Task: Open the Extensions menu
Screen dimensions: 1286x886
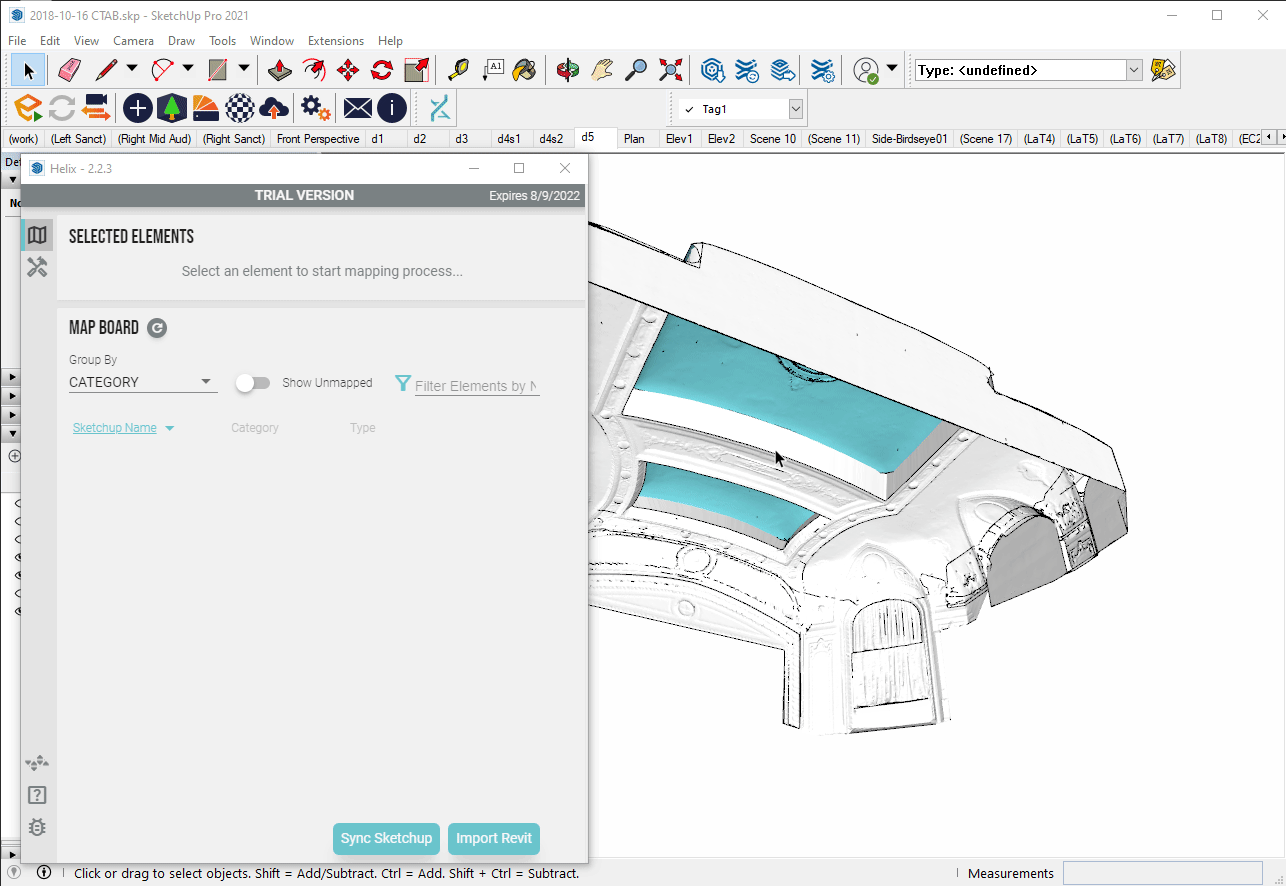Action: coord(336,41)
